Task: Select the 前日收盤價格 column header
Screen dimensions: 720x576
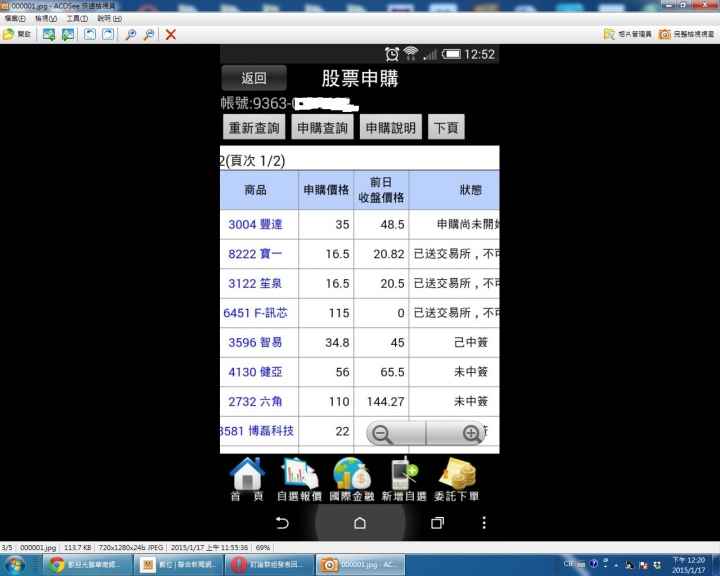Action: [x=381, y=190]
